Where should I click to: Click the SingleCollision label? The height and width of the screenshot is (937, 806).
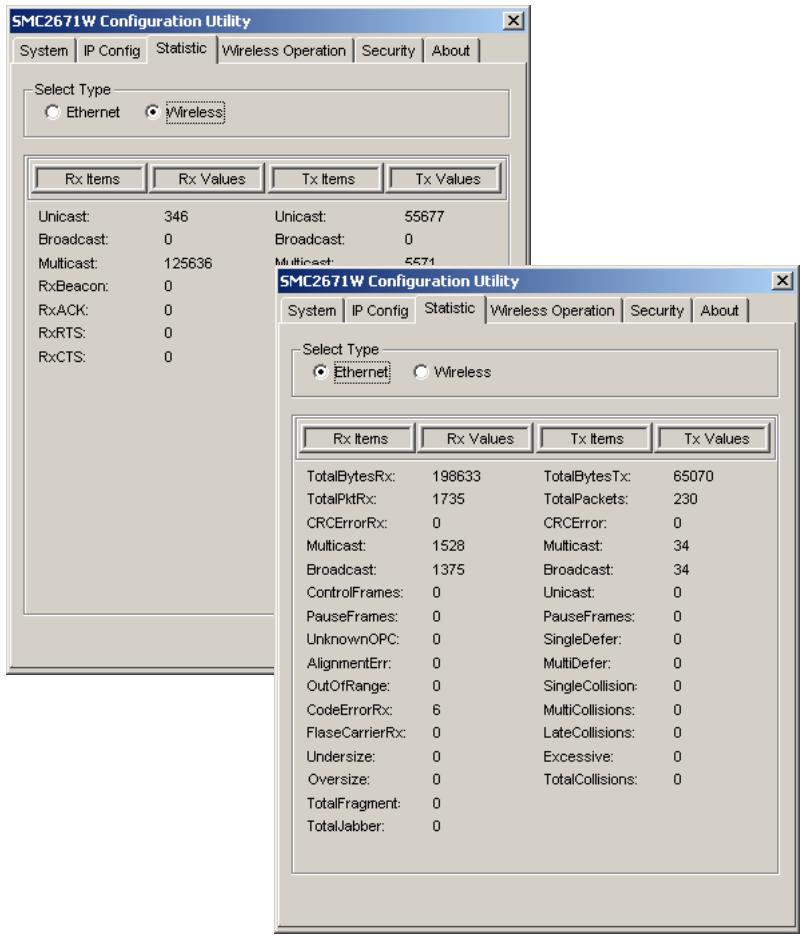click(x=590, y=685)
